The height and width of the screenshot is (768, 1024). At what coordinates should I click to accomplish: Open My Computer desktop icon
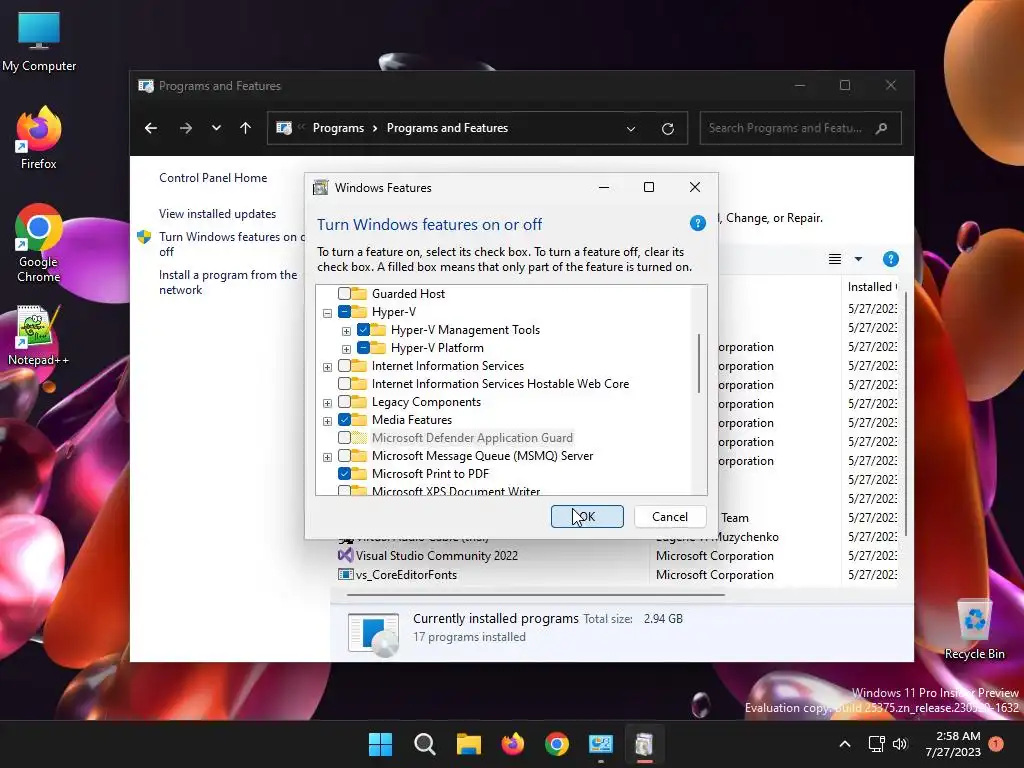(x=39, y=41)
